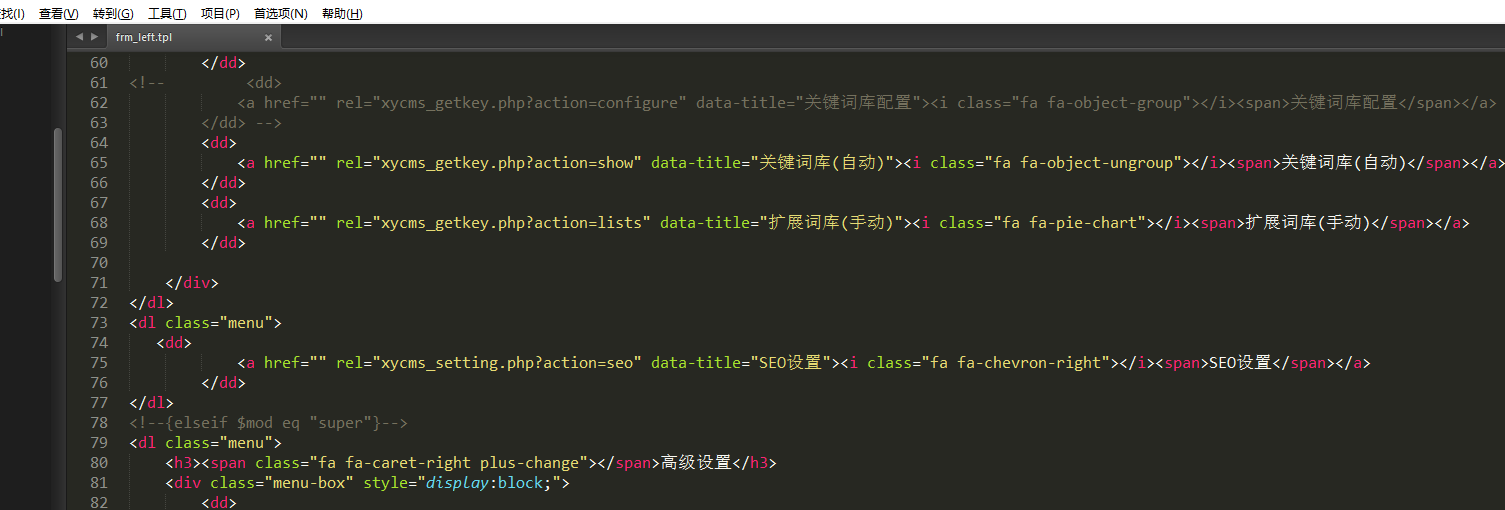Click line number 60 in the gutter
1505x510 pixels.
(x=98, y=63)
